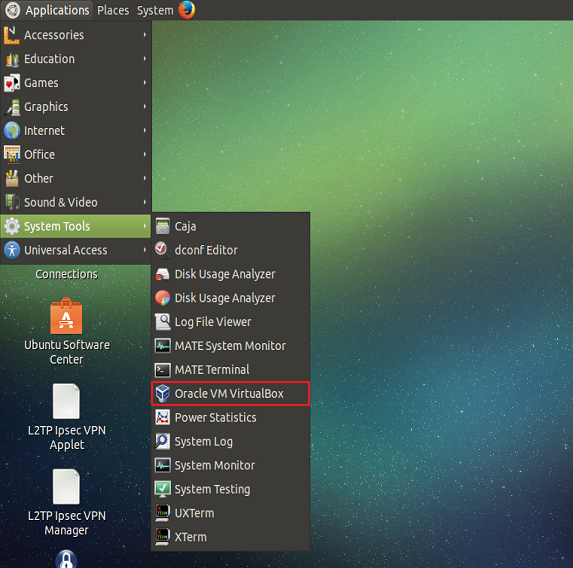Launch dconf Editor

pyautogui.click(x=230, y=250)
